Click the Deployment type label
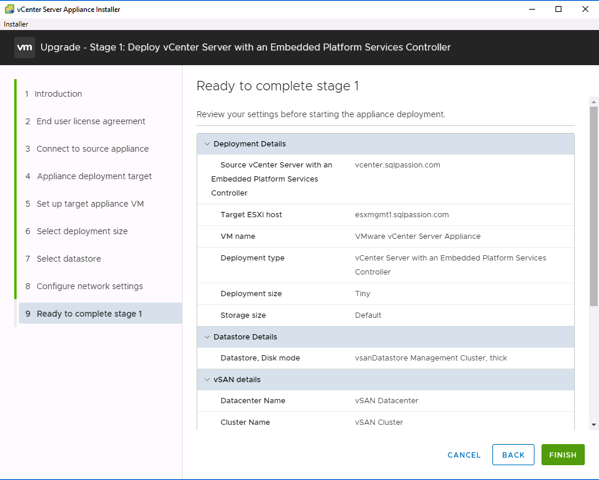Image resolution: width=599 pixels, height=480 pixels. pyautogui.click(x=253, y=258)
